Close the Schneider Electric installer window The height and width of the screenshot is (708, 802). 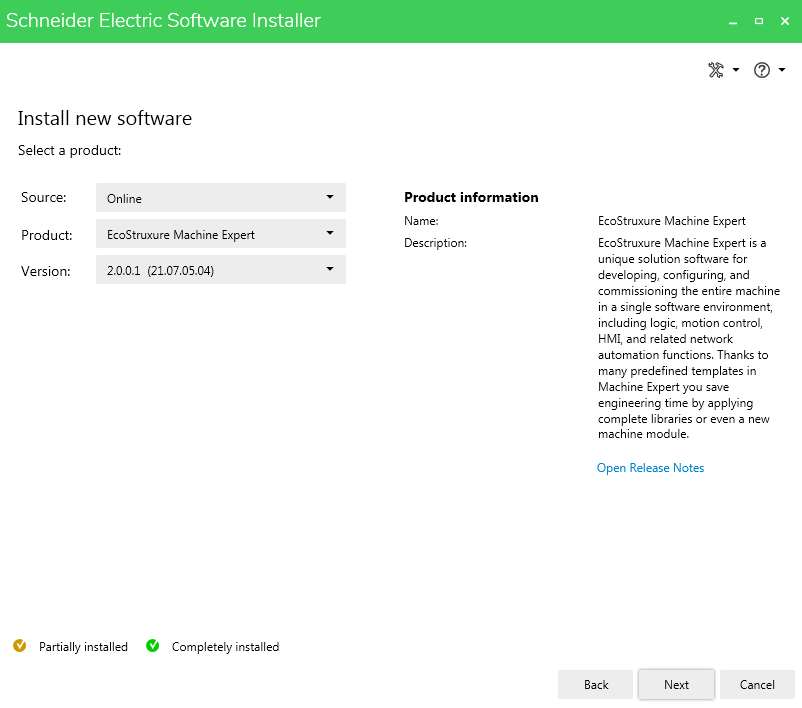(785, 21)
